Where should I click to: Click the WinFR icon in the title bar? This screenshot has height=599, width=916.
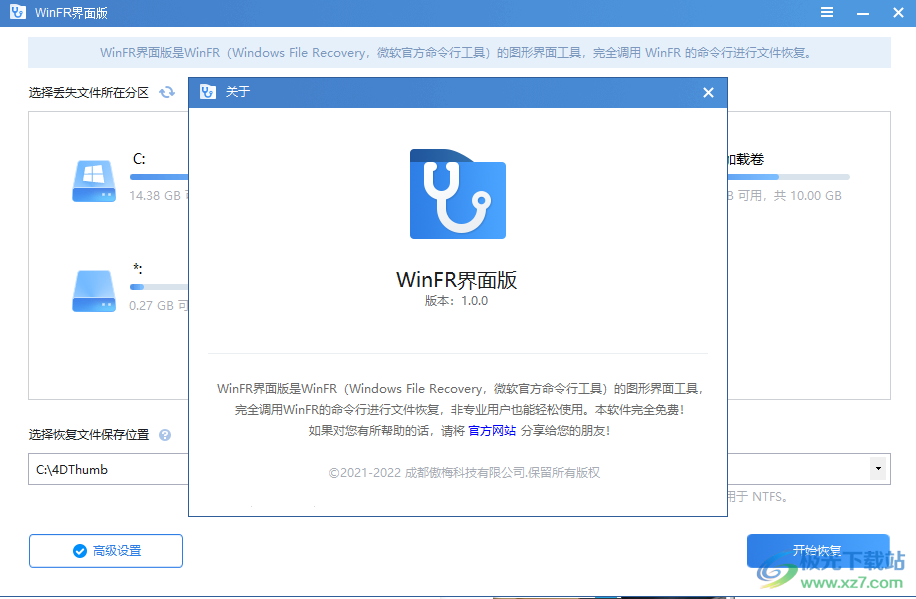coord(15,12)
